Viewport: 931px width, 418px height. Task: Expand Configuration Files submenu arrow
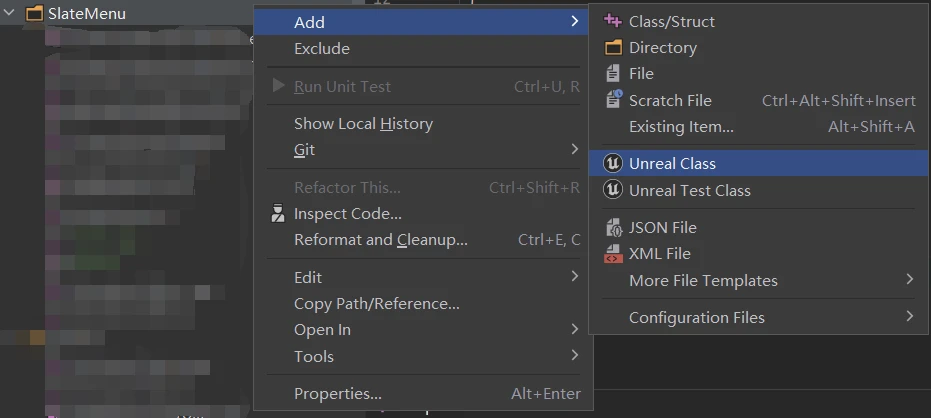(909, 317)
